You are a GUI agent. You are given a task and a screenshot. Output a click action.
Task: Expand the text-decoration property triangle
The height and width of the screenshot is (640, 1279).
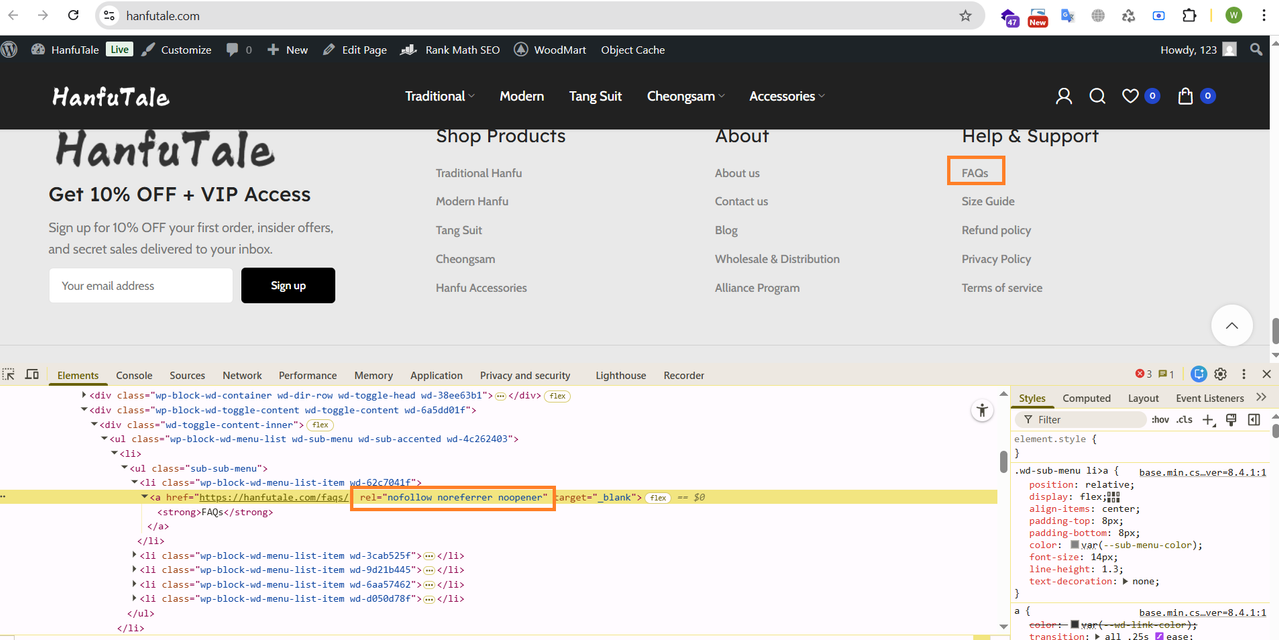[x=1127, y=581]
